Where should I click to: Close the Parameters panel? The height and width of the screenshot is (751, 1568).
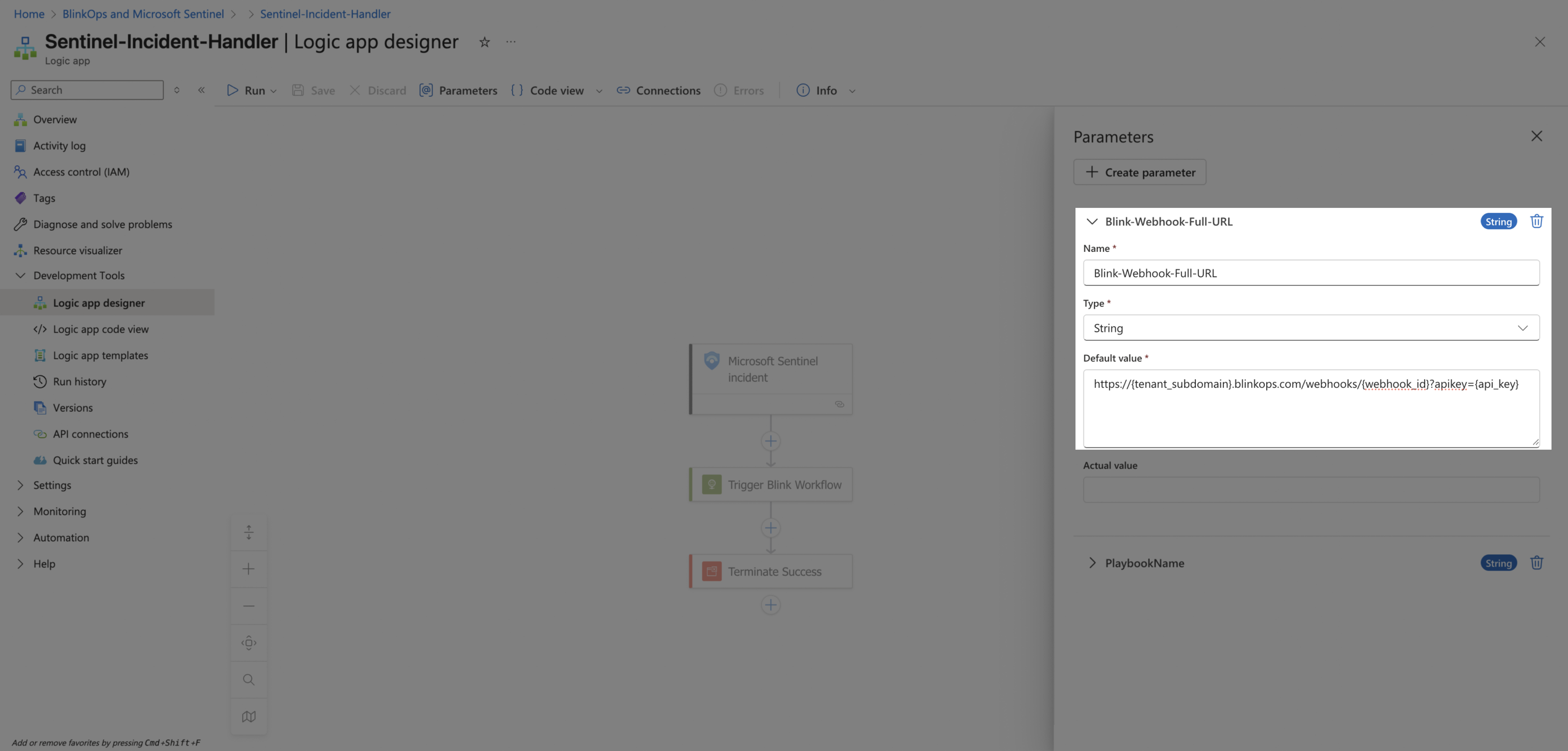(1537, 136)
